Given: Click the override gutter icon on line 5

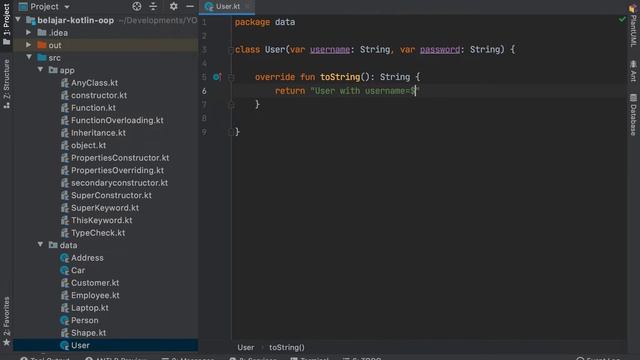Looking at the screenshot, I should click(x=217, y=77).
